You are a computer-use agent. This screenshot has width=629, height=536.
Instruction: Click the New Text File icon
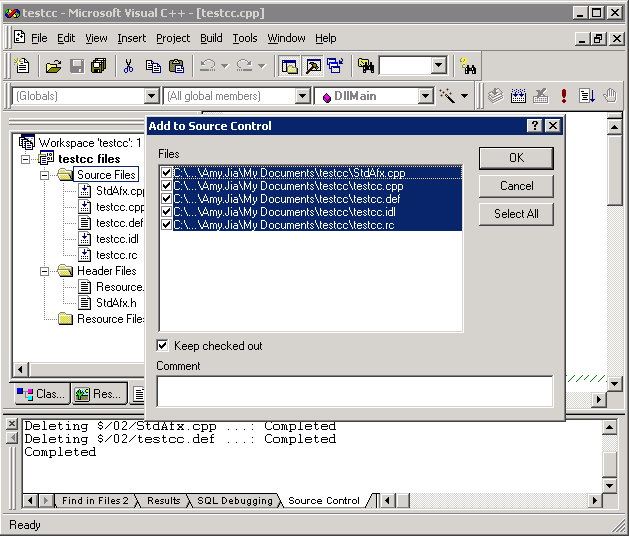pos(22,66)
